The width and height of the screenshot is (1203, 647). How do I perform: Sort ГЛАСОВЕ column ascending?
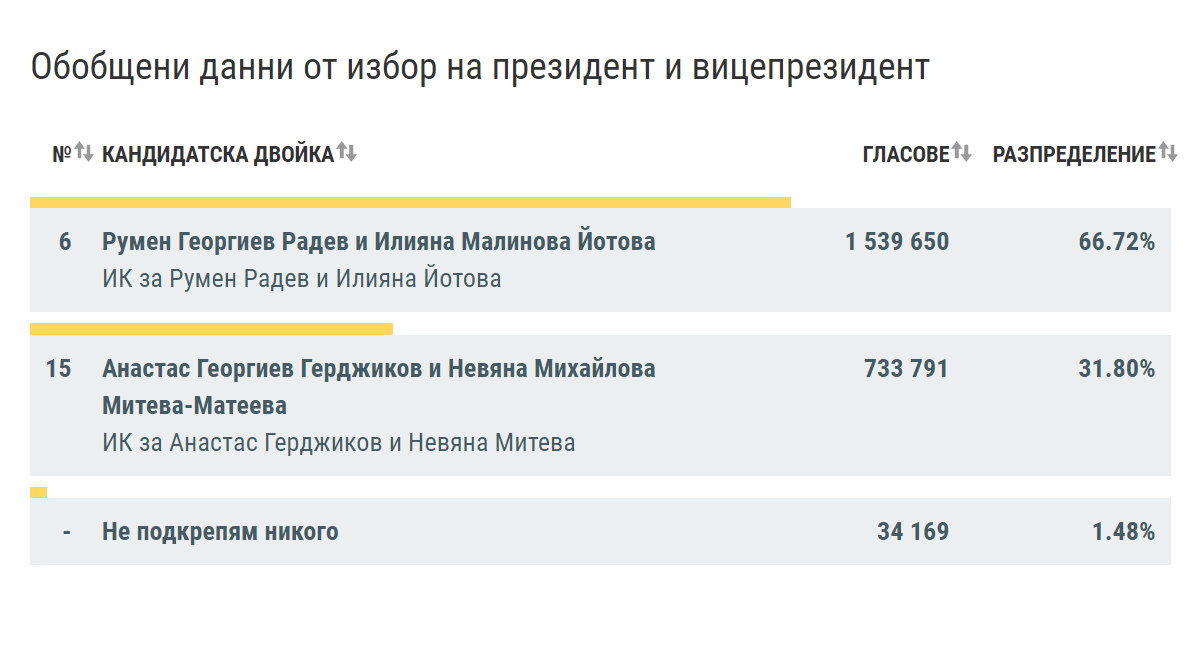[x=957, y=151]
